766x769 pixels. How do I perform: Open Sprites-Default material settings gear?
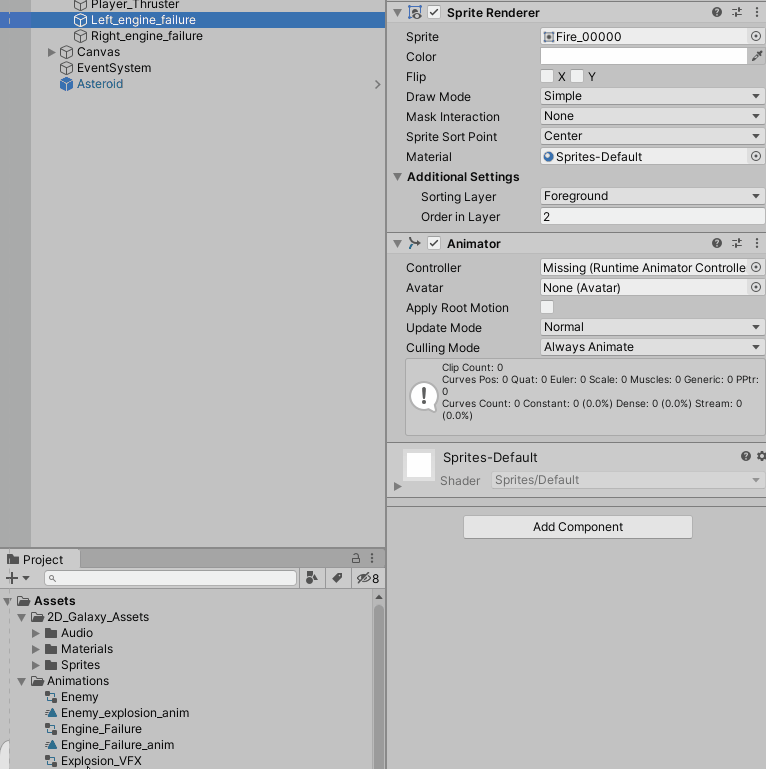(761, 457)
